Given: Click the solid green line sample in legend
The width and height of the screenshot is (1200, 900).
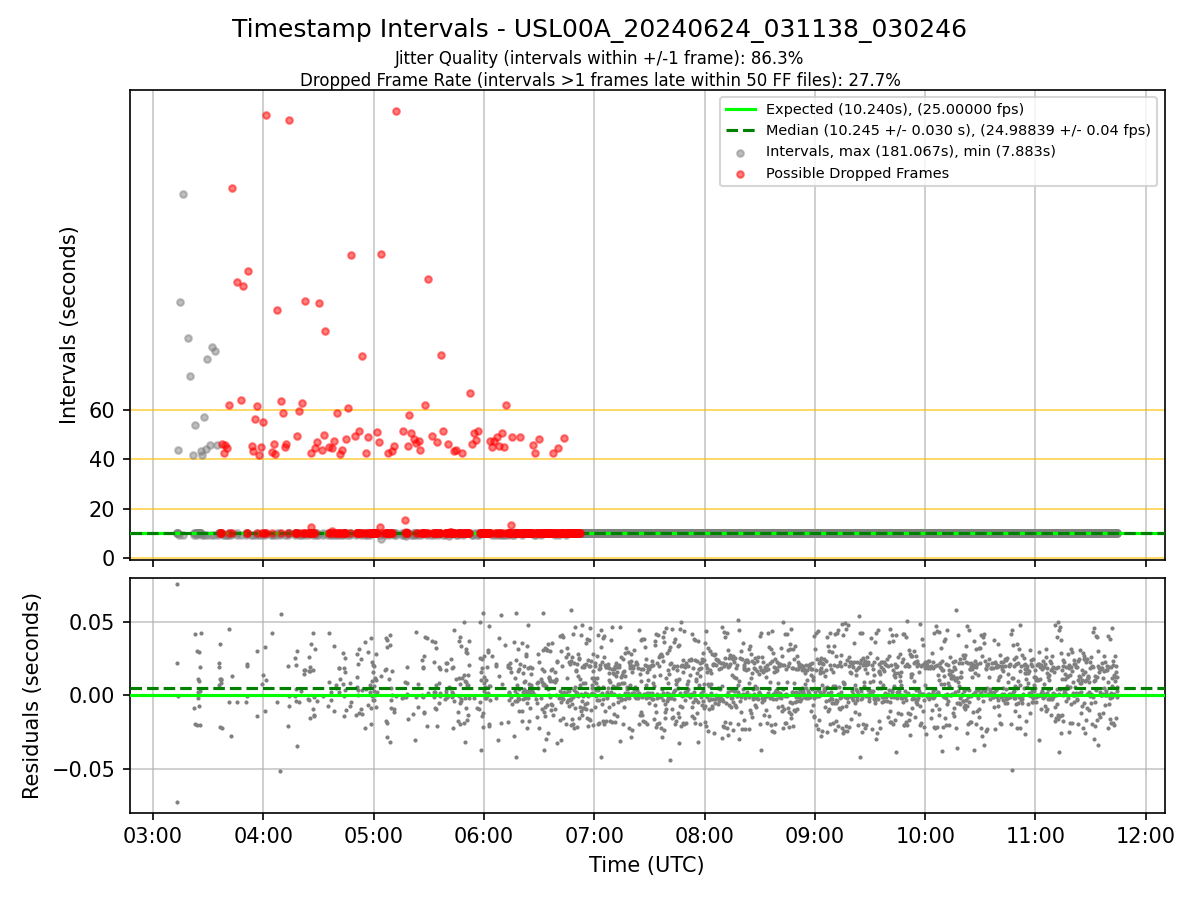Looking at the screenshot, I should [741, 109].
